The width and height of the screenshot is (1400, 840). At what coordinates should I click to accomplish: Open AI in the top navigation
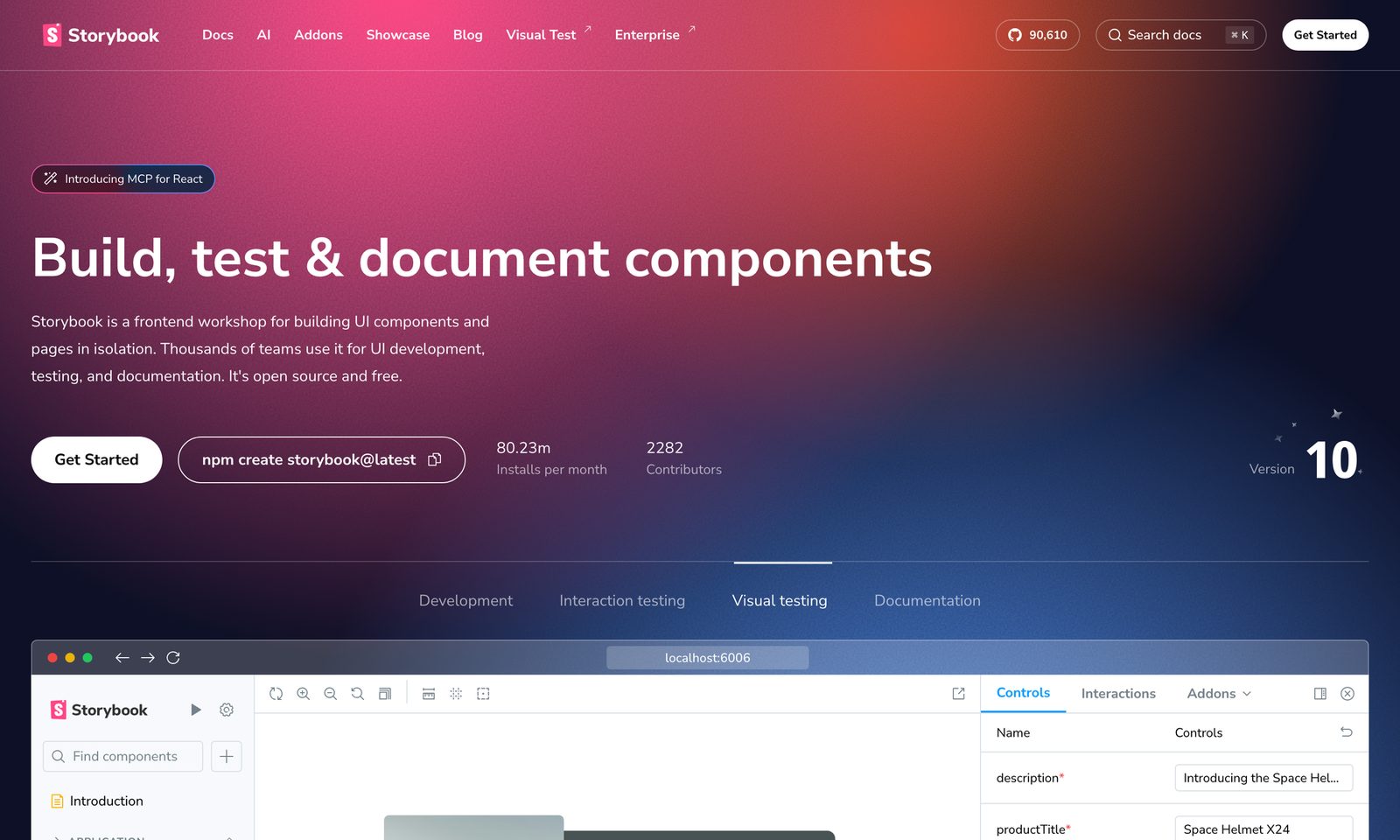(263, 35)
